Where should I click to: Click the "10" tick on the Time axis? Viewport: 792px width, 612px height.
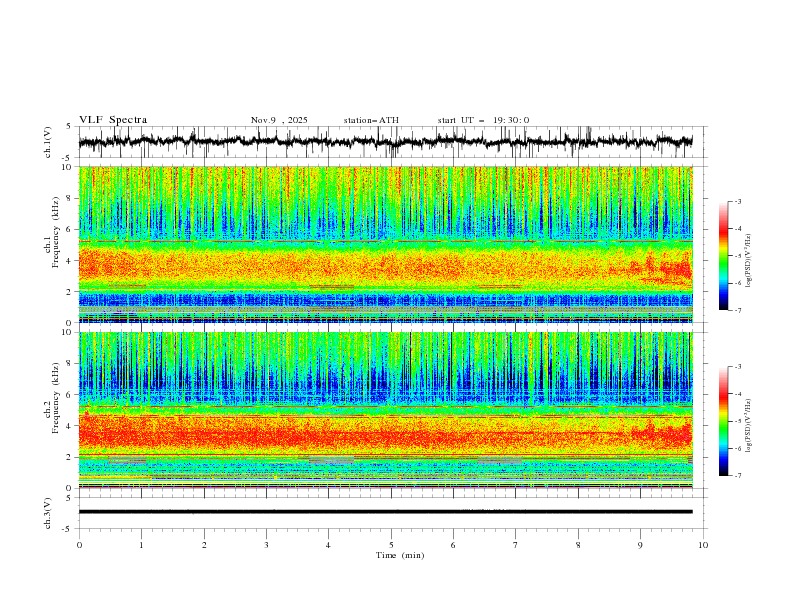[x=703, y=545]
